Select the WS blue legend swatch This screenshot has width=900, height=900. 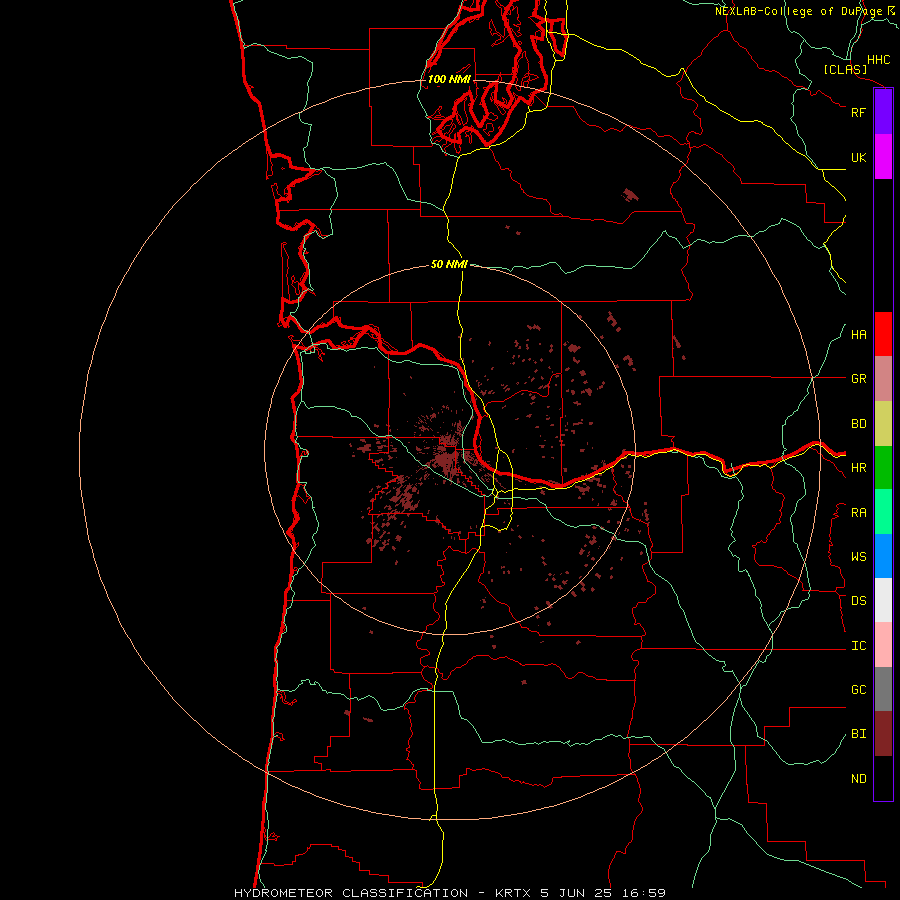tap(883, 556)
